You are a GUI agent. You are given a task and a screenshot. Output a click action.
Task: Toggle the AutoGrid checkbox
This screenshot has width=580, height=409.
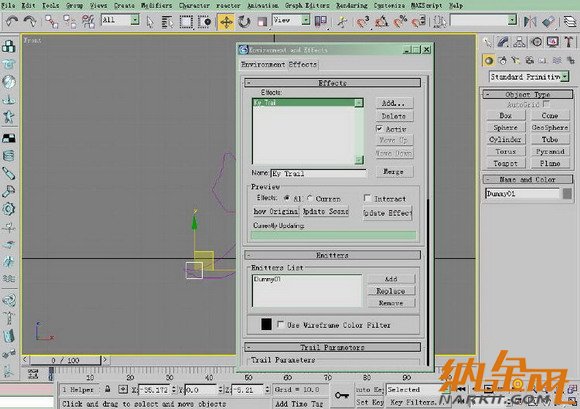546,104
